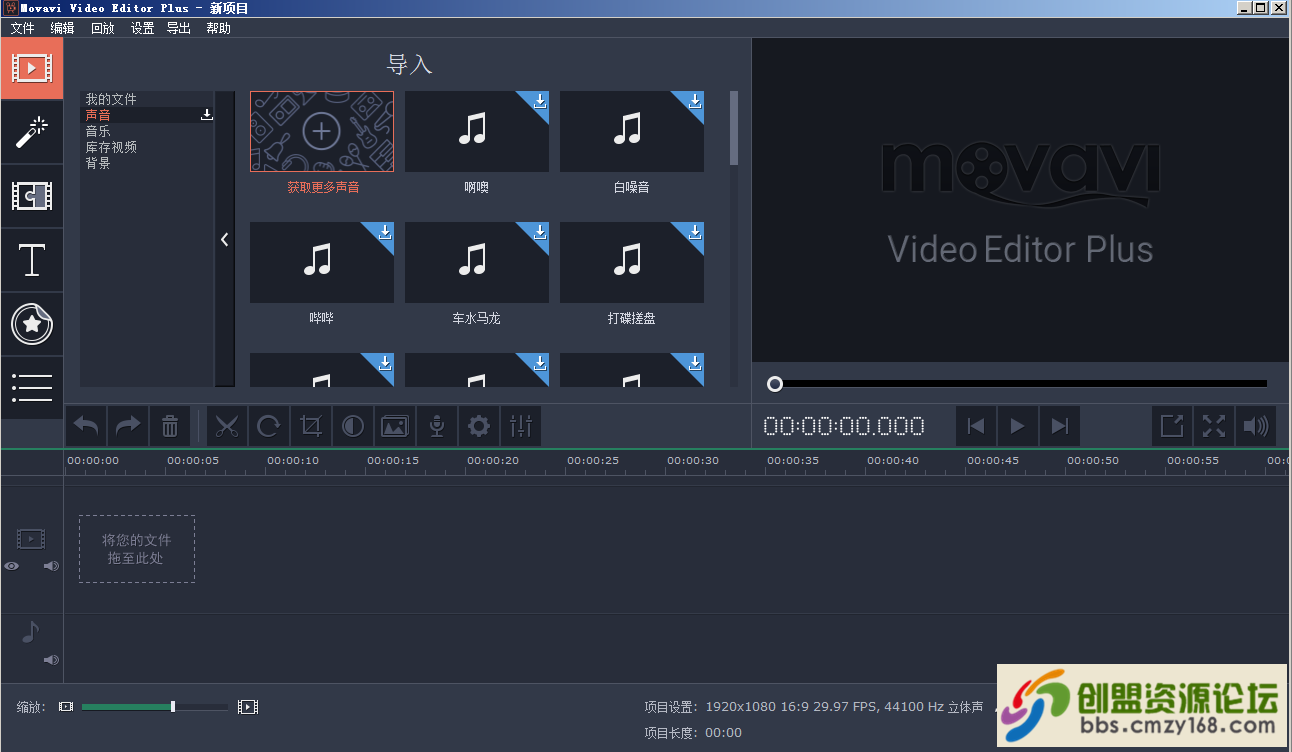1292x752 pixels.
Task: Click the Record audio microphone icon
Action: (x=437, y=426)
